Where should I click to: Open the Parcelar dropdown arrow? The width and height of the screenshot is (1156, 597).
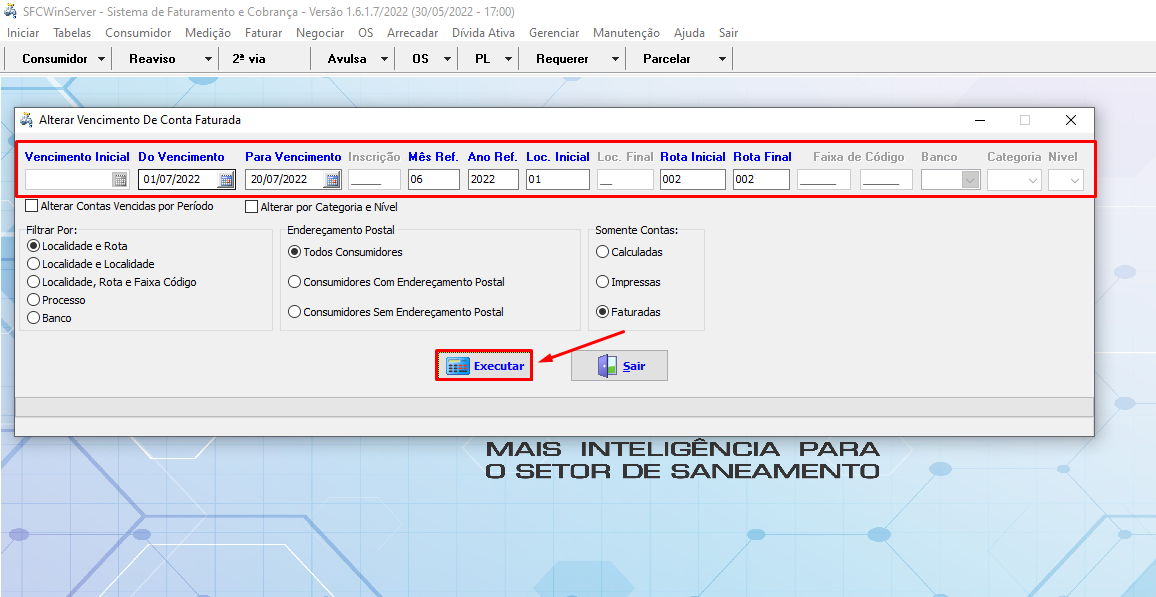click(722, 59)
